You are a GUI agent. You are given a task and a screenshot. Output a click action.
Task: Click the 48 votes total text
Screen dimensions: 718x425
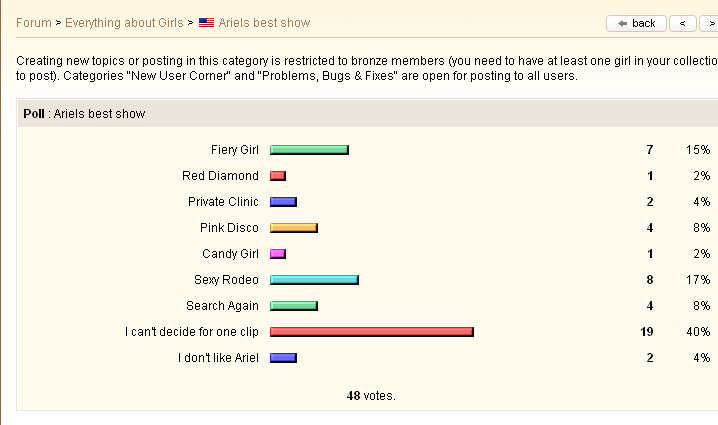(x=371, y=395)
